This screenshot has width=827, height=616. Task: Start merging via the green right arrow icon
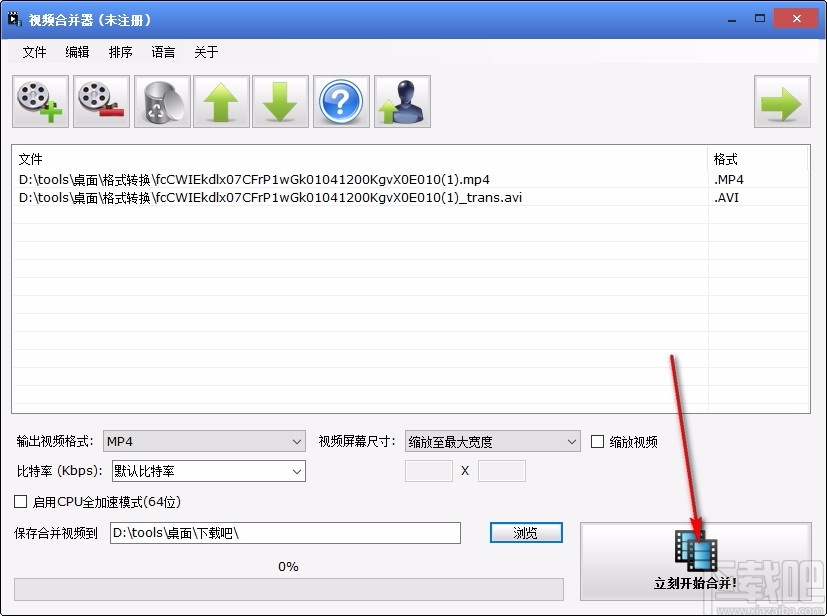[781, 101]
